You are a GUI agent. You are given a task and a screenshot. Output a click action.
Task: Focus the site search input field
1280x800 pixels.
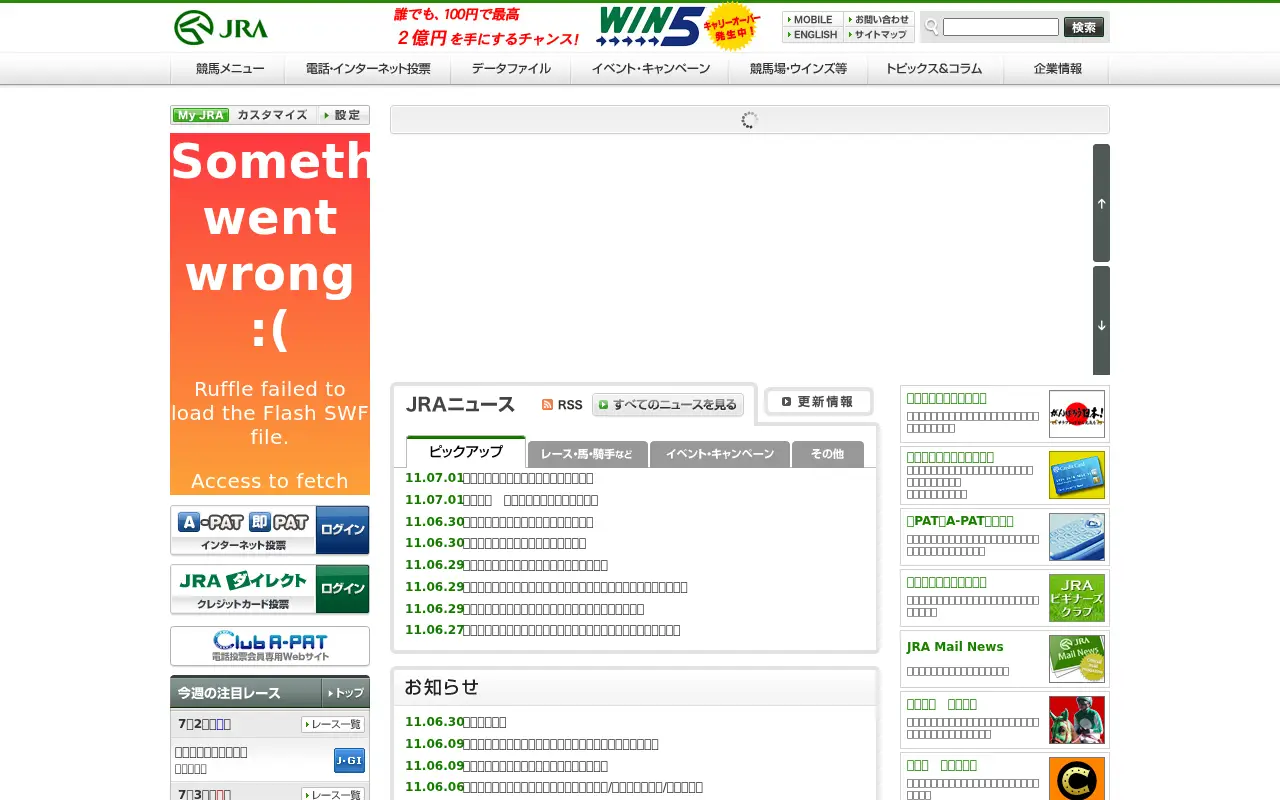[1000, 27]
